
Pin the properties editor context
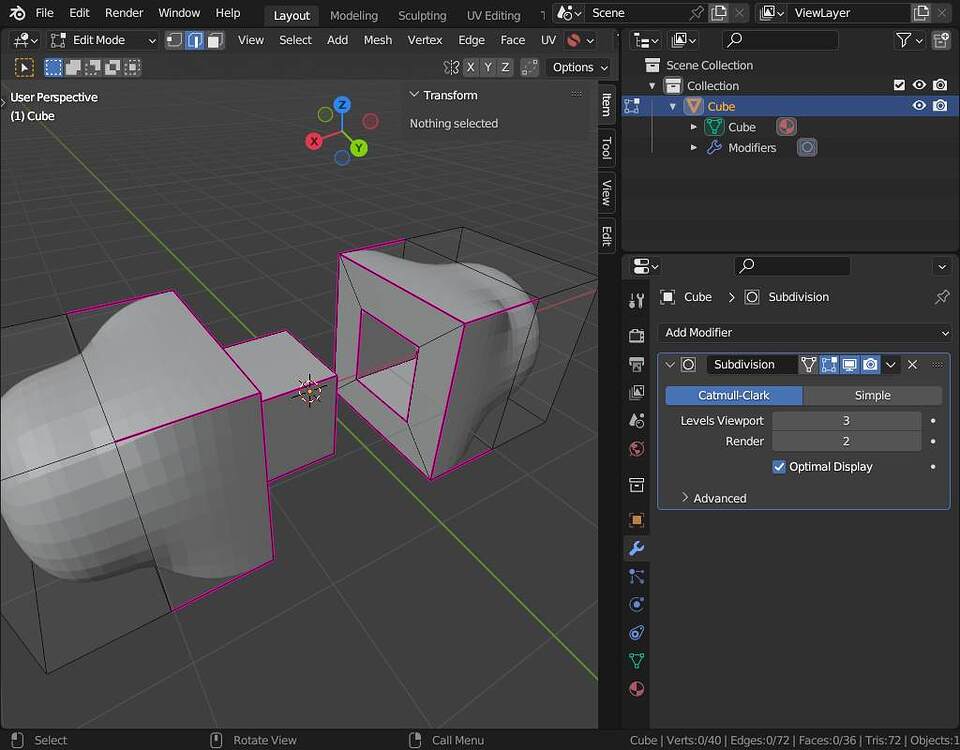(x=942, y=297)
